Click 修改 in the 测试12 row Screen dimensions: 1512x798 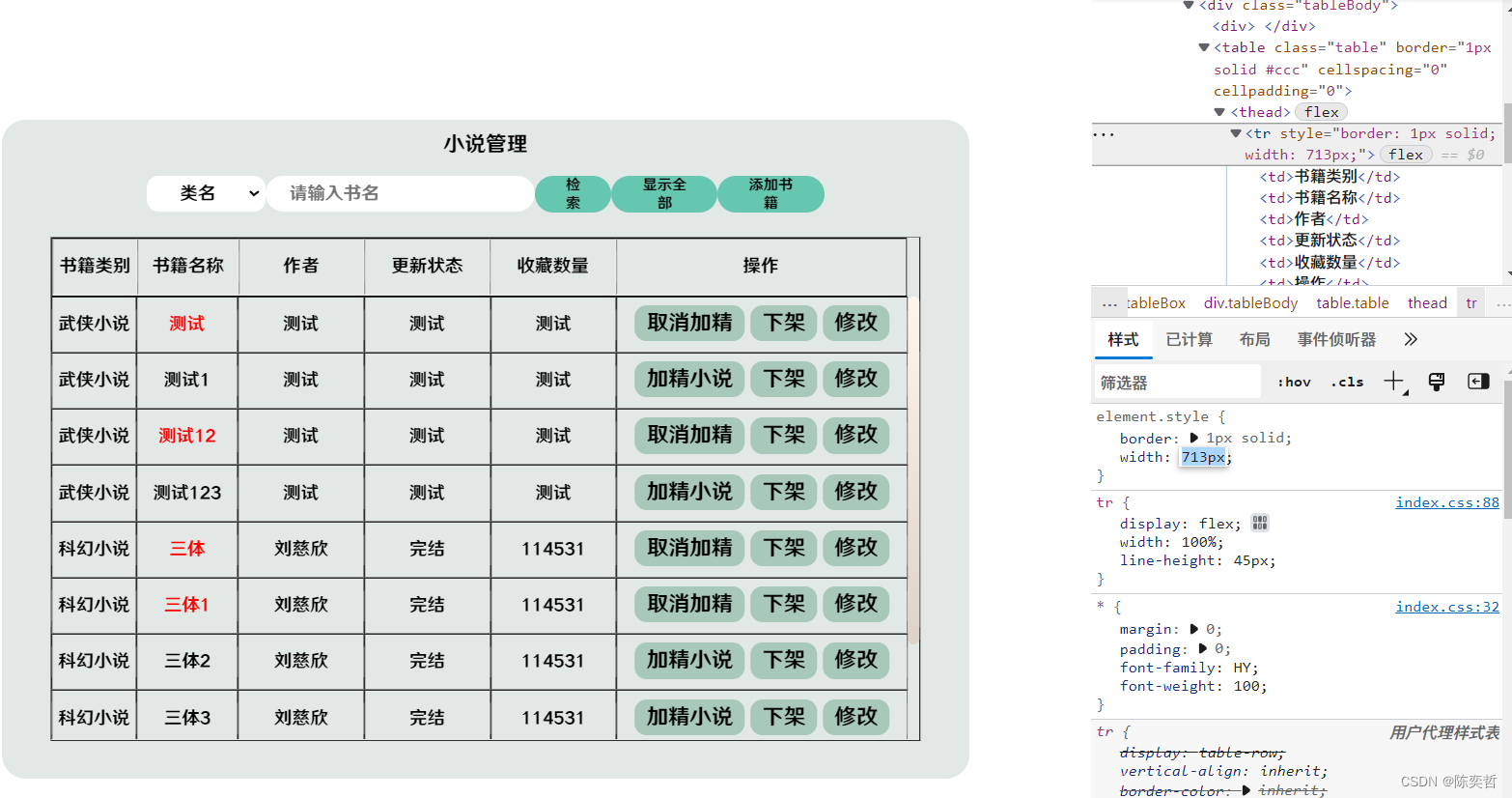(855, 435)
